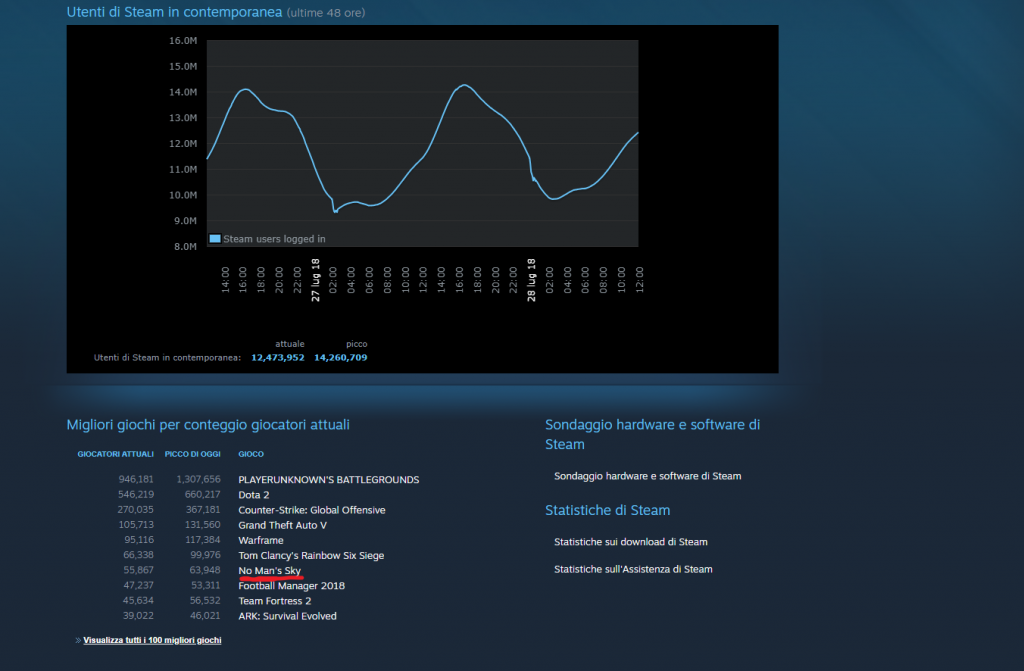Open Football Manager 2018 entry
1024x671 pixels.
pyautogui.click(x=291, y=585)
